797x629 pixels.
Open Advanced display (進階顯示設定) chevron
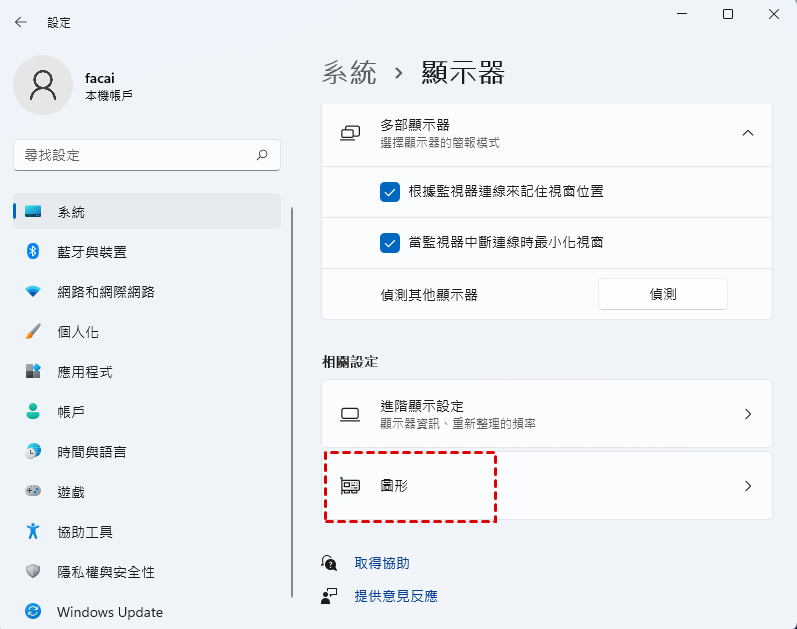(748, 414)
